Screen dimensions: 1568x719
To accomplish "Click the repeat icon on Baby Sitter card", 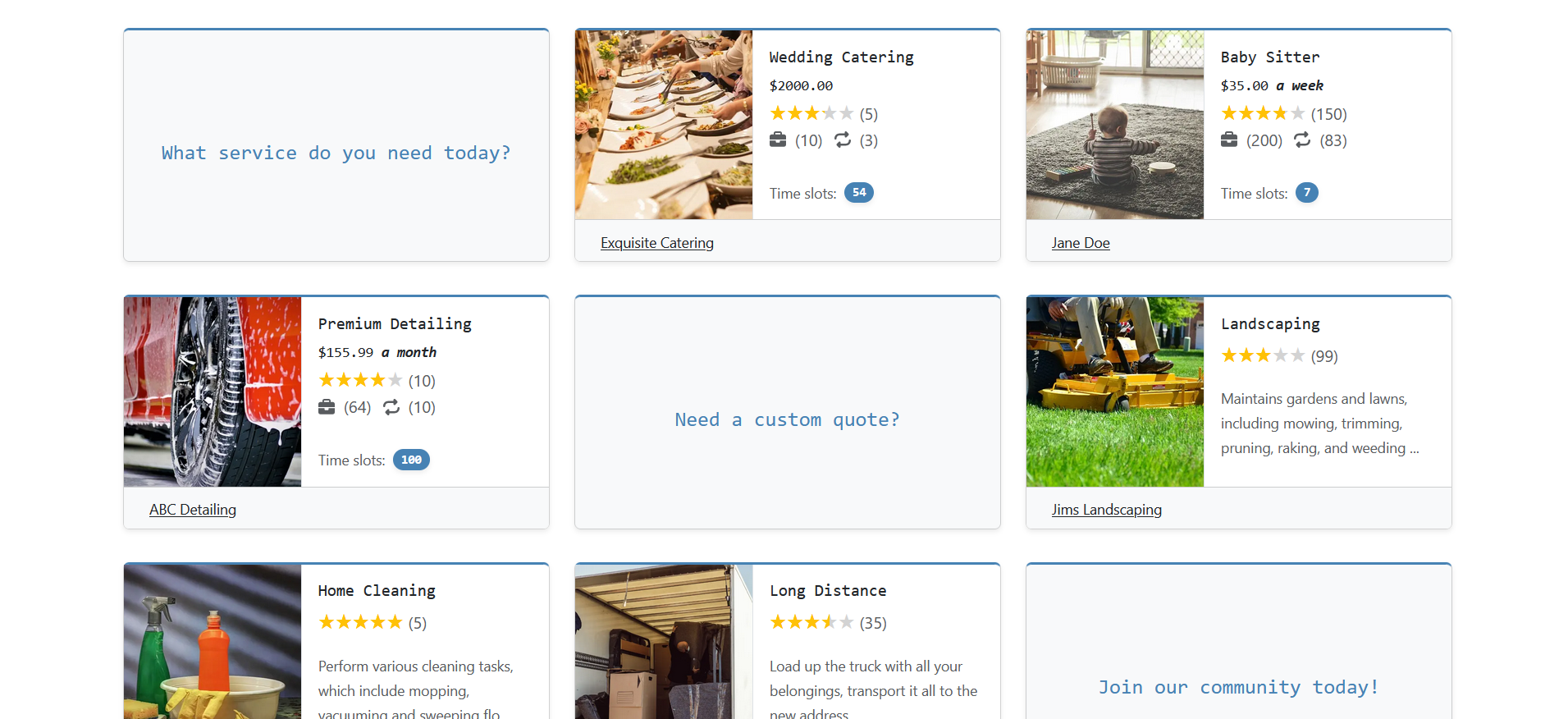I will 1302,140.
